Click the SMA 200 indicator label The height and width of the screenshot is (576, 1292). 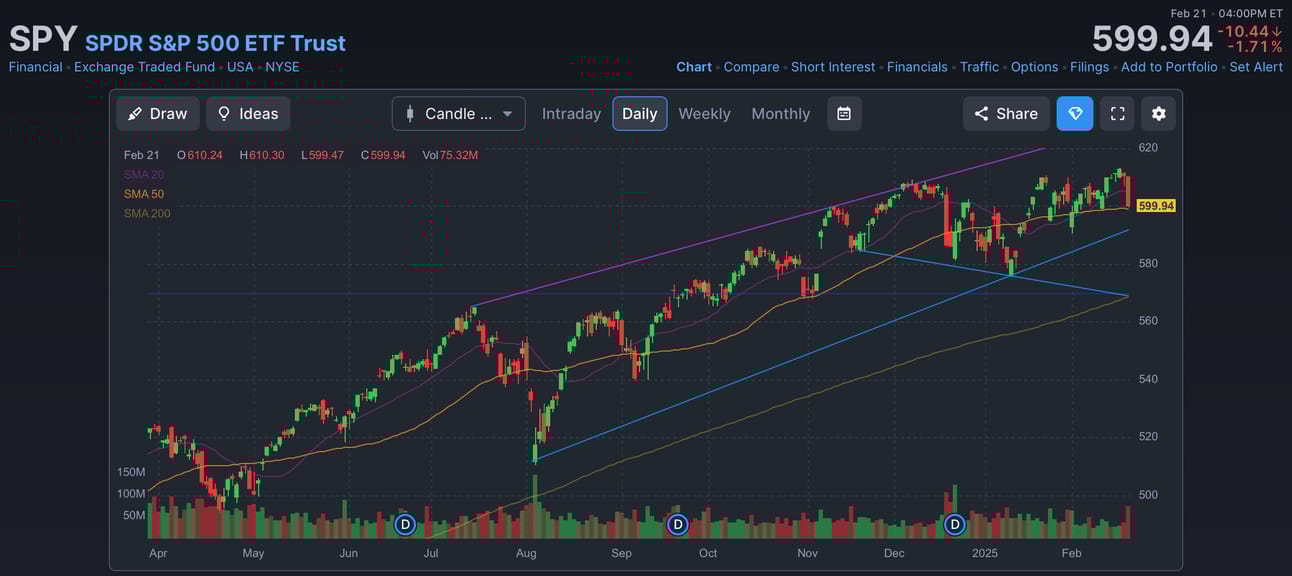click(x=147, y=214)
